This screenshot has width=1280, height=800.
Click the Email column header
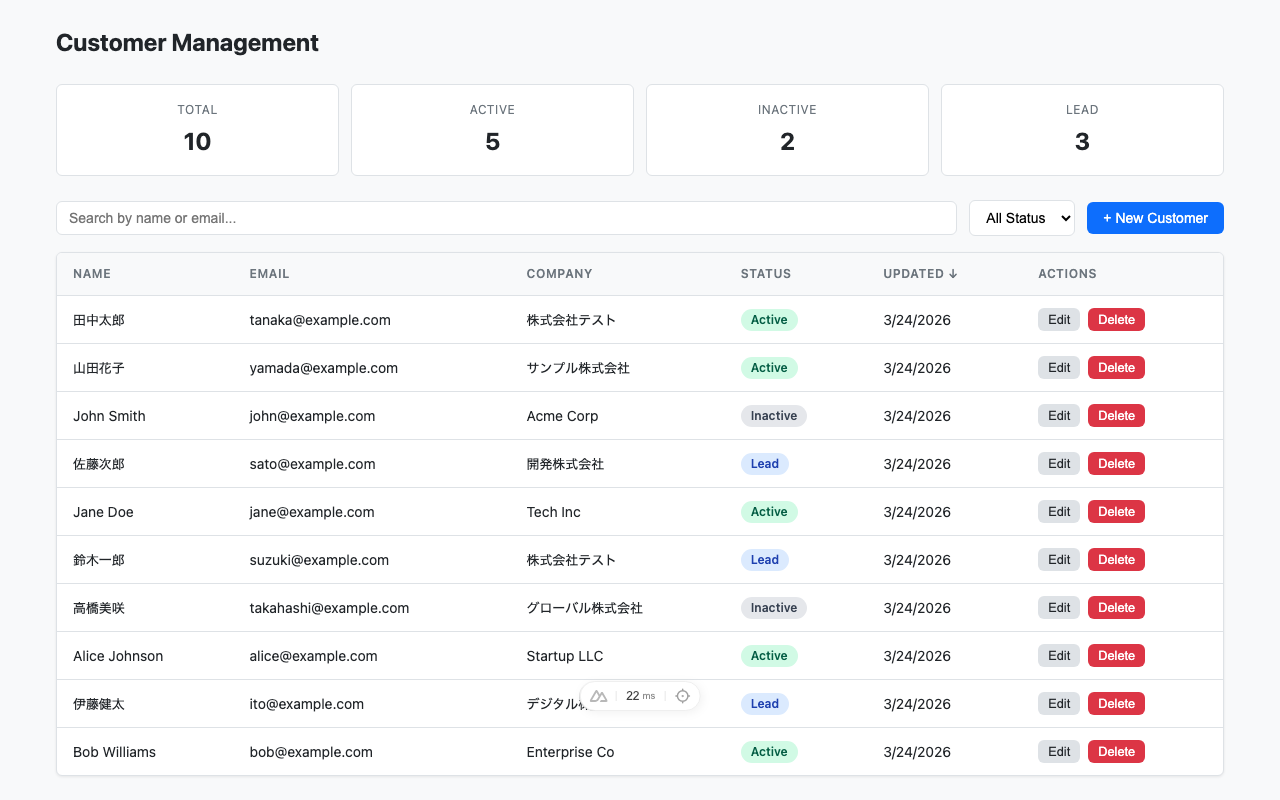point(269,274)
